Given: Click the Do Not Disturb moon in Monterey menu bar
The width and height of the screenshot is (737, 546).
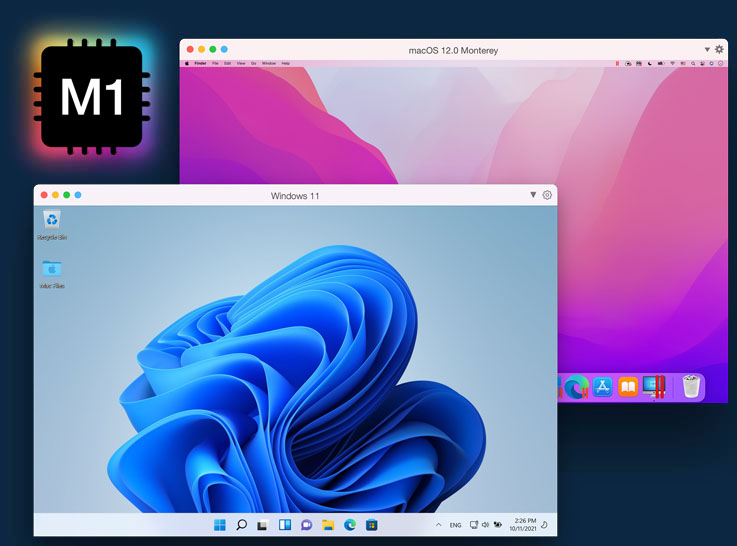Looking at the screenshot, I should [x=650, y=63].
